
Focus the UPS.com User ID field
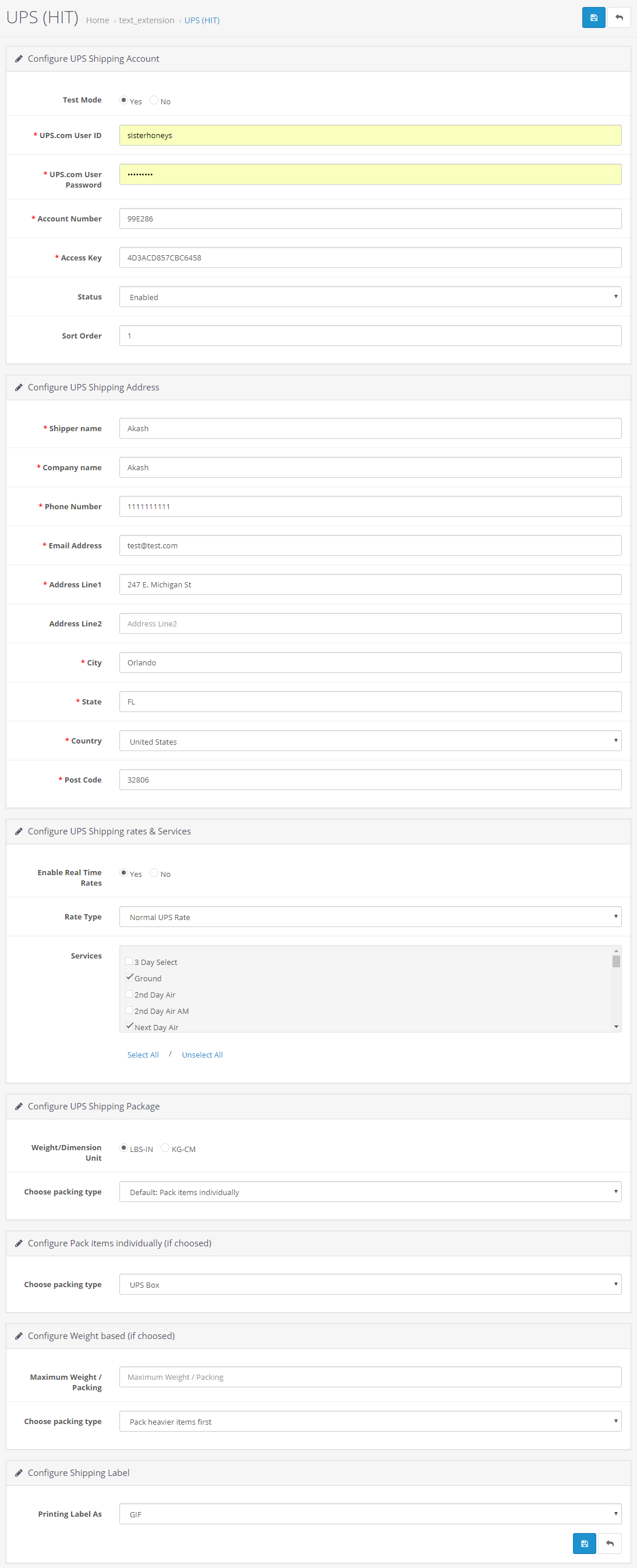[x=370, y=136]
